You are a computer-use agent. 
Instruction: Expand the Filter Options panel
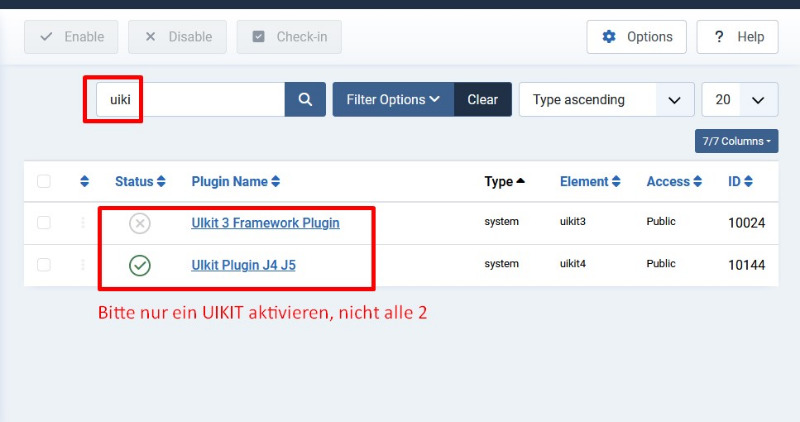click(x=393, y=100)
